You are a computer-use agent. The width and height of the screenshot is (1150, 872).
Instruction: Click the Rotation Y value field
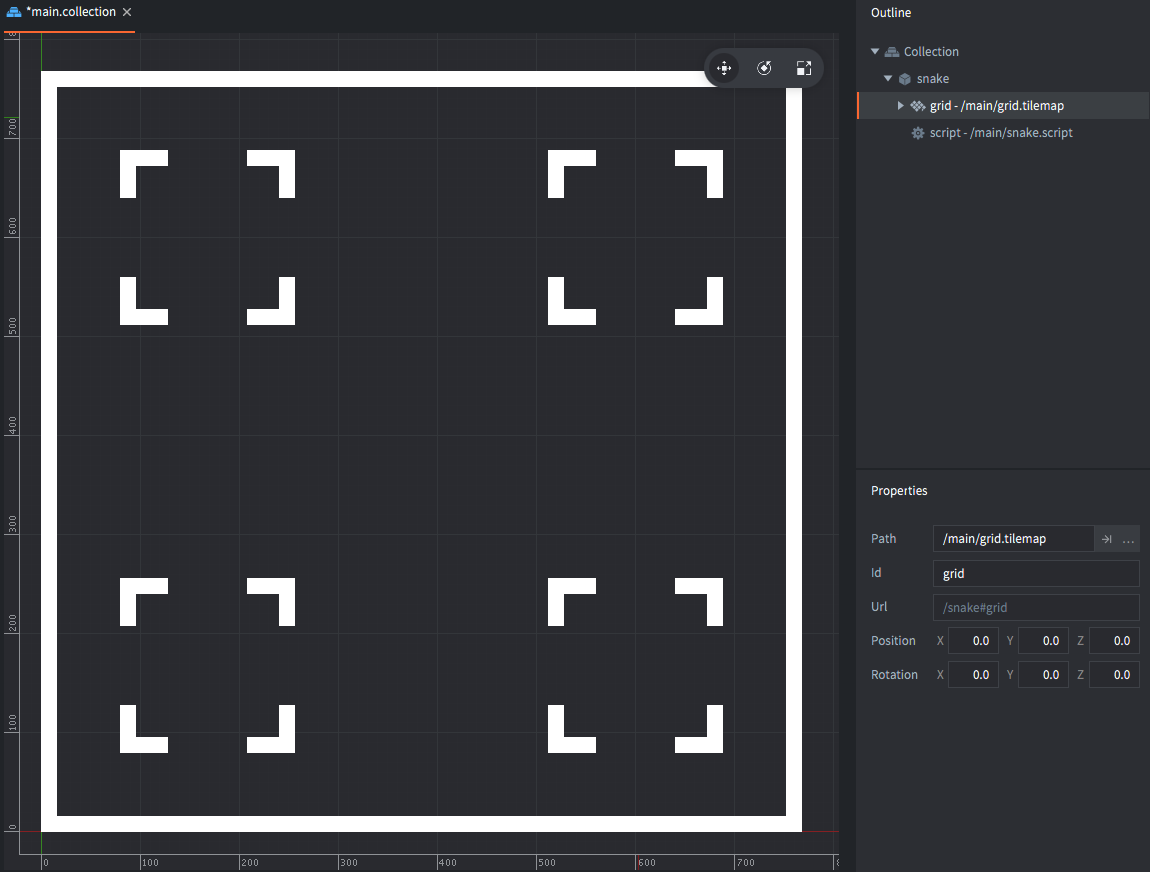[1043, 675]
